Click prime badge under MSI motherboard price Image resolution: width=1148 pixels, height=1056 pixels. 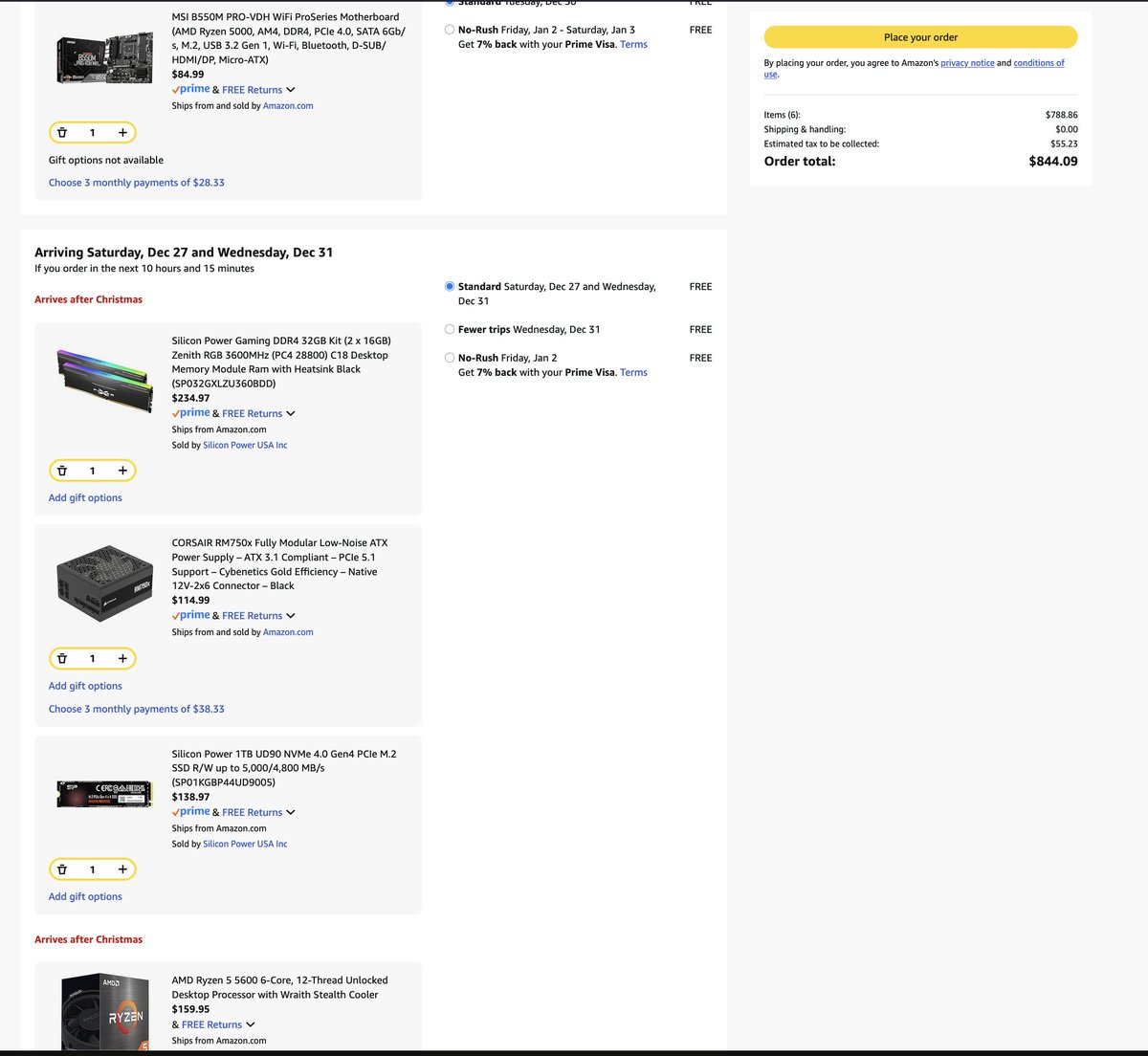(191, 89)
